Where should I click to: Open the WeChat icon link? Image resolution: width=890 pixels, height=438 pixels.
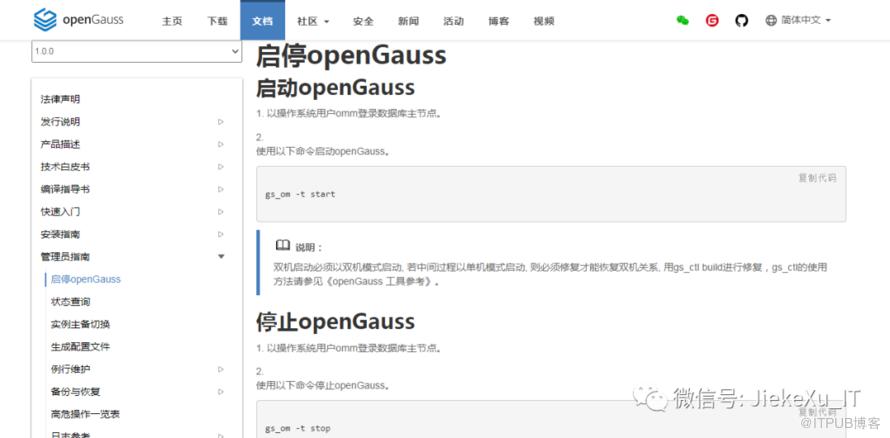(x=682, y=20)
